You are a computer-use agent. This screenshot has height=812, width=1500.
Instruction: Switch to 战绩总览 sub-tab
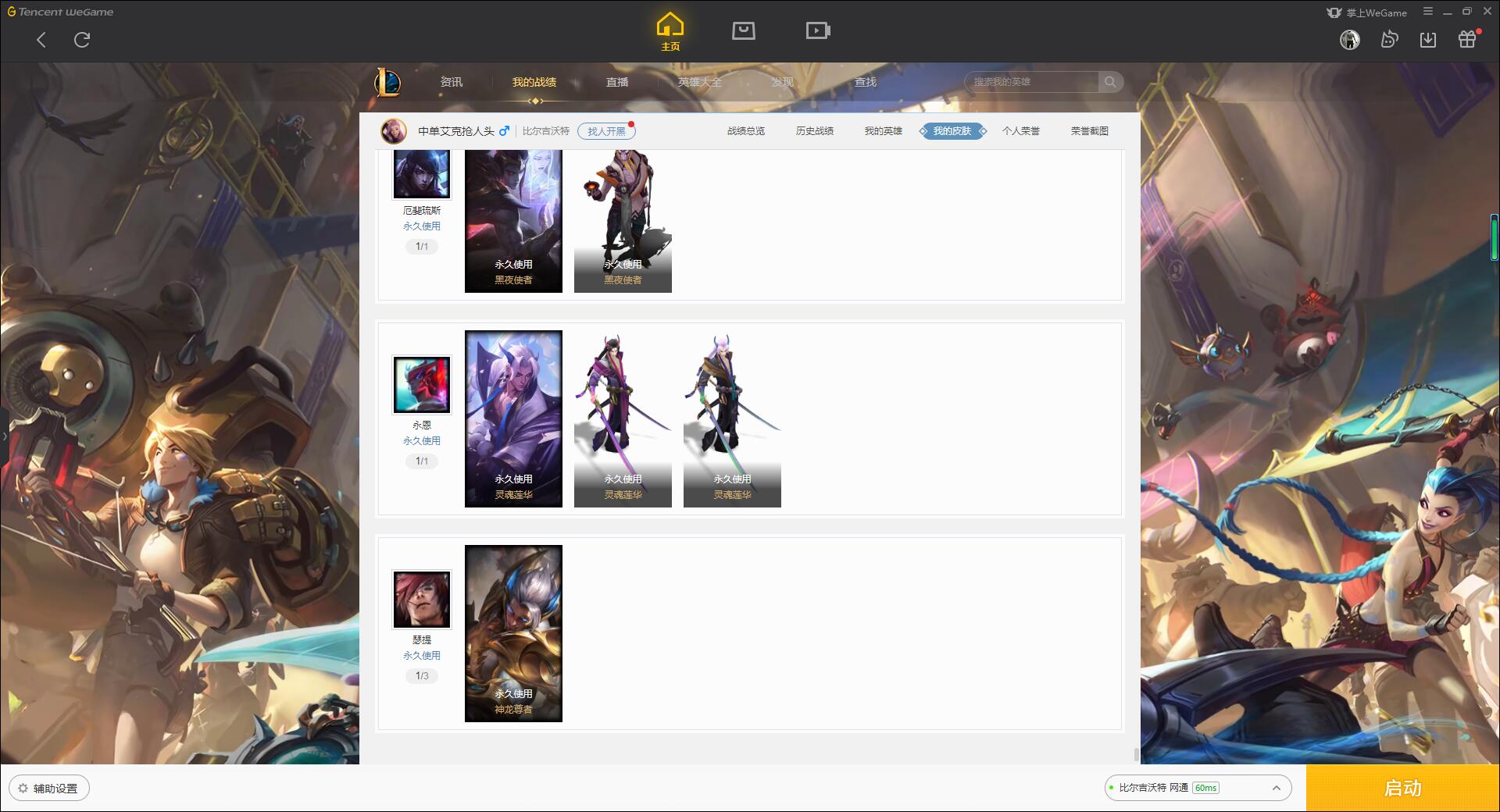(x=746, y=131)
